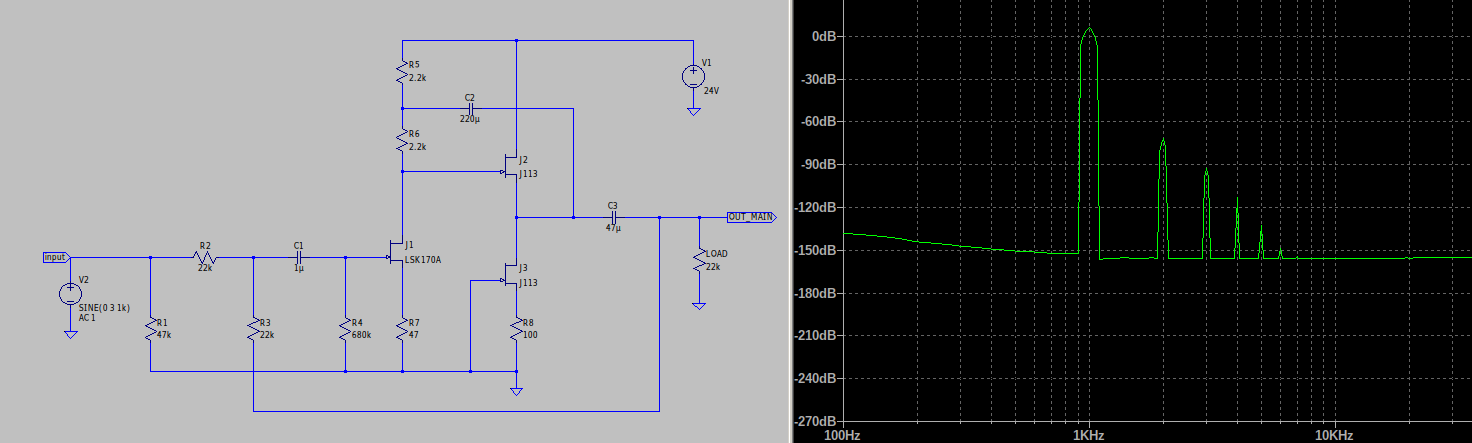This screenshot has width=1472, height=443.
Task: Select capacitor C3 symbol
Action: coord(613,217)
